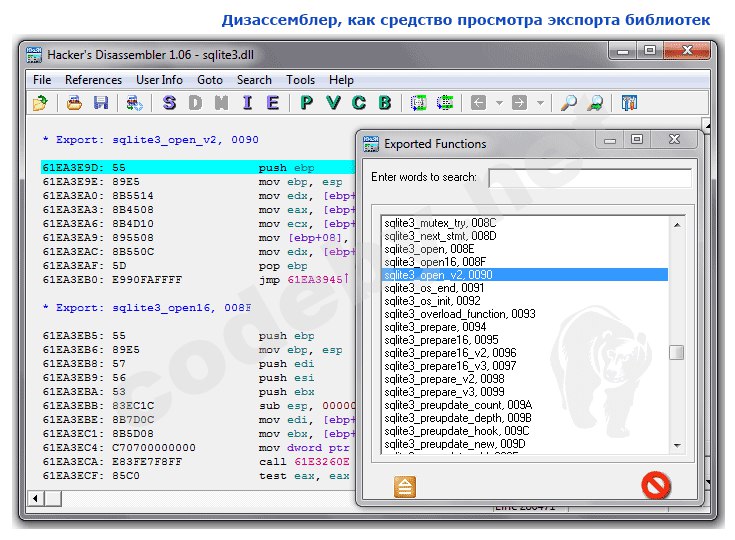Click jump target address 61EA3945
735x540 pixels.
click(315, 280)
